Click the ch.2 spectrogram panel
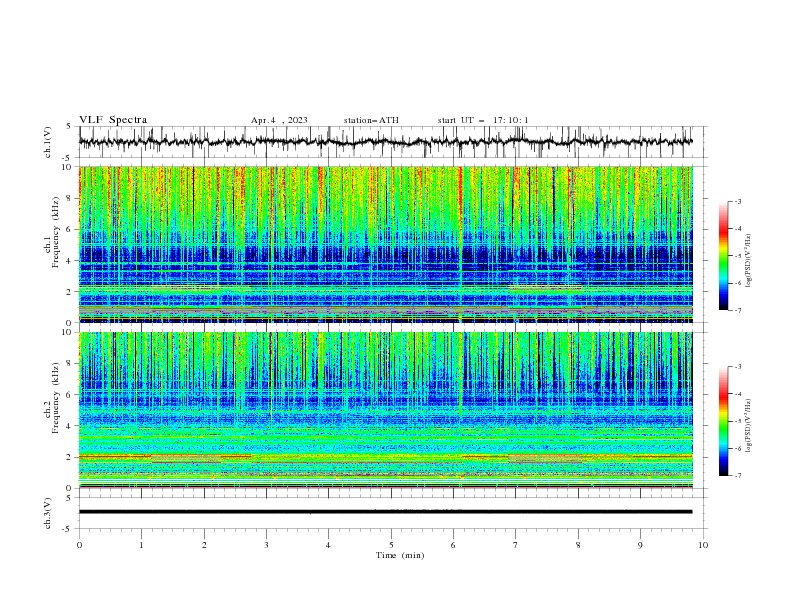 coord(386,410)
